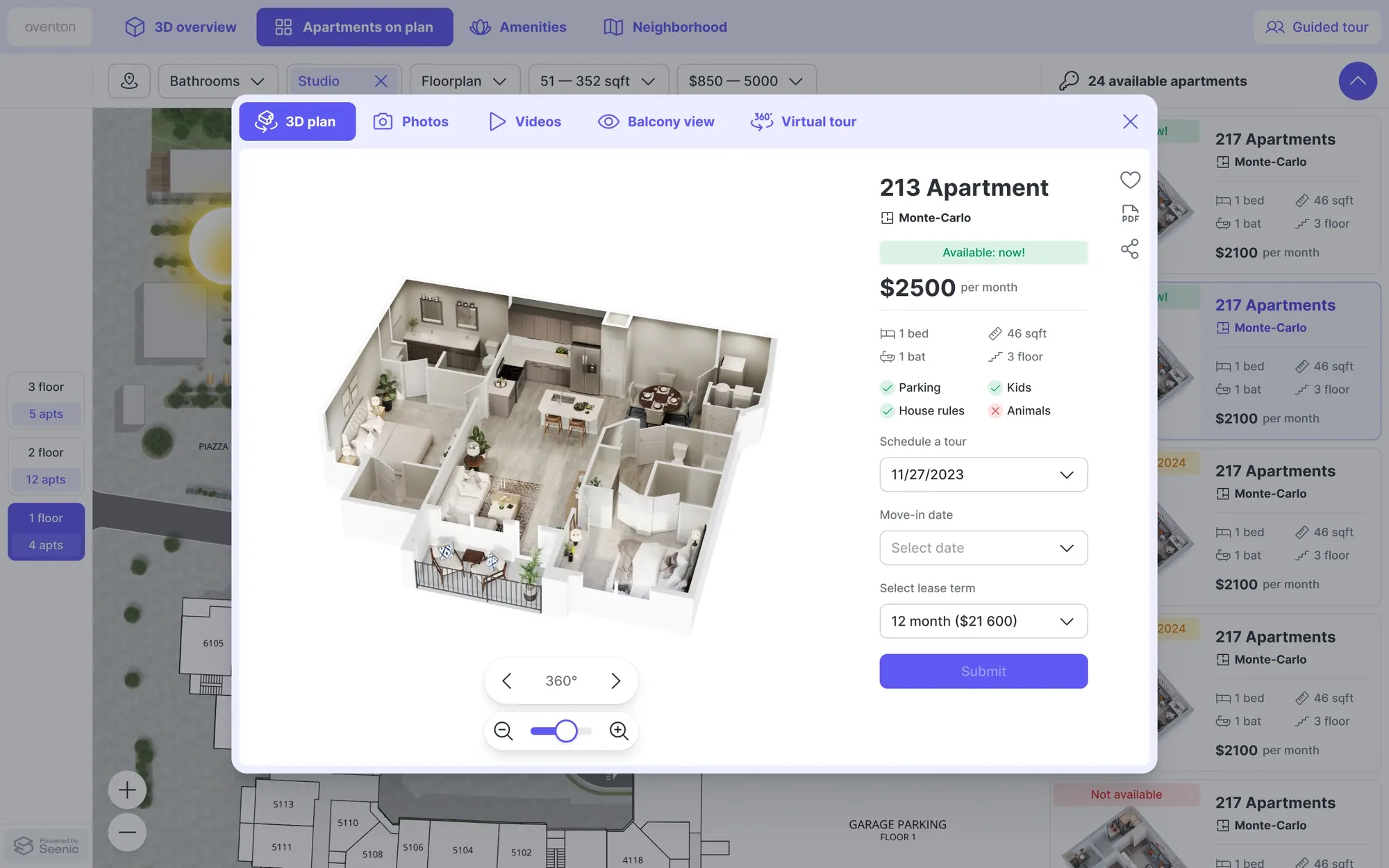Click the Kids amenity check item
The image size is (1389, 868).
point(1010,387)
